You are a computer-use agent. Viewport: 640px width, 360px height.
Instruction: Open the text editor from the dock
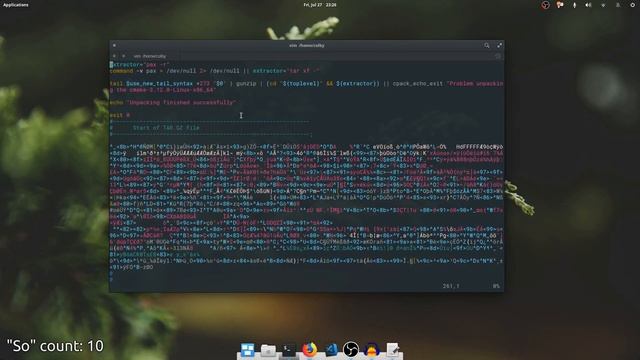[x=393, y=350]
